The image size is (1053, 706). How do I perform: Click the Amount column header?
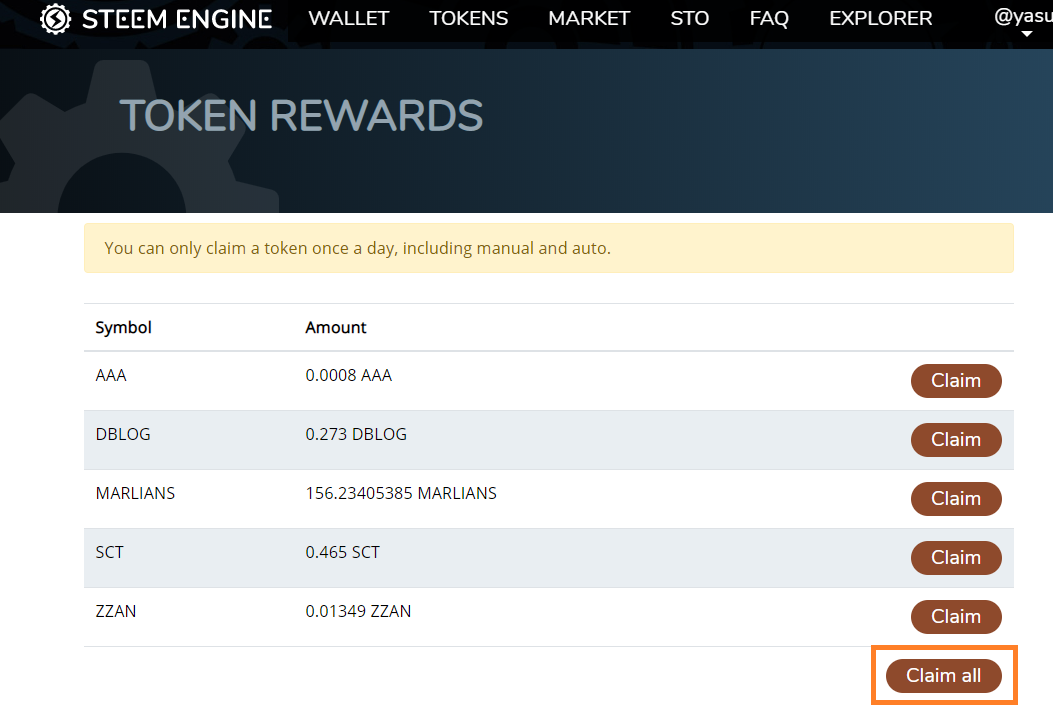coord(335,327)
